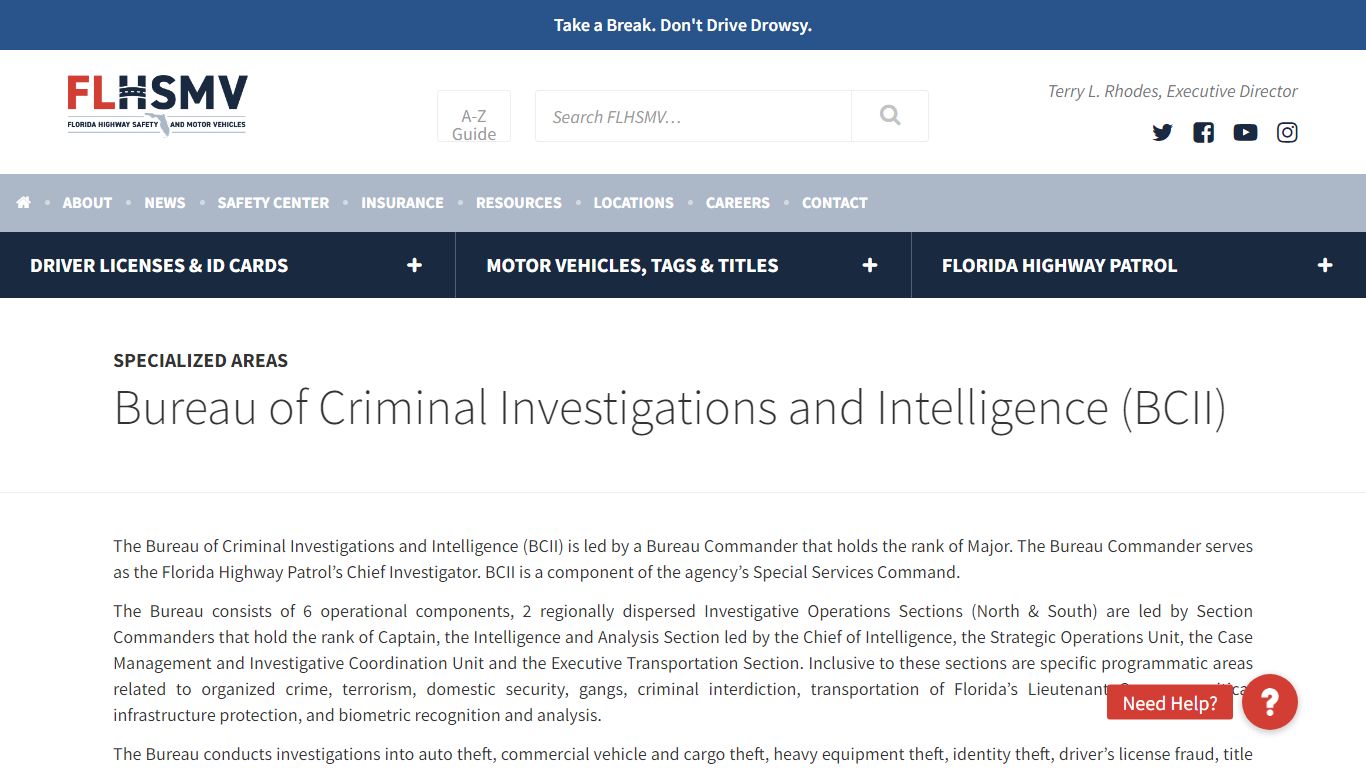Open the Resources menu item

(x=519, y=202)
